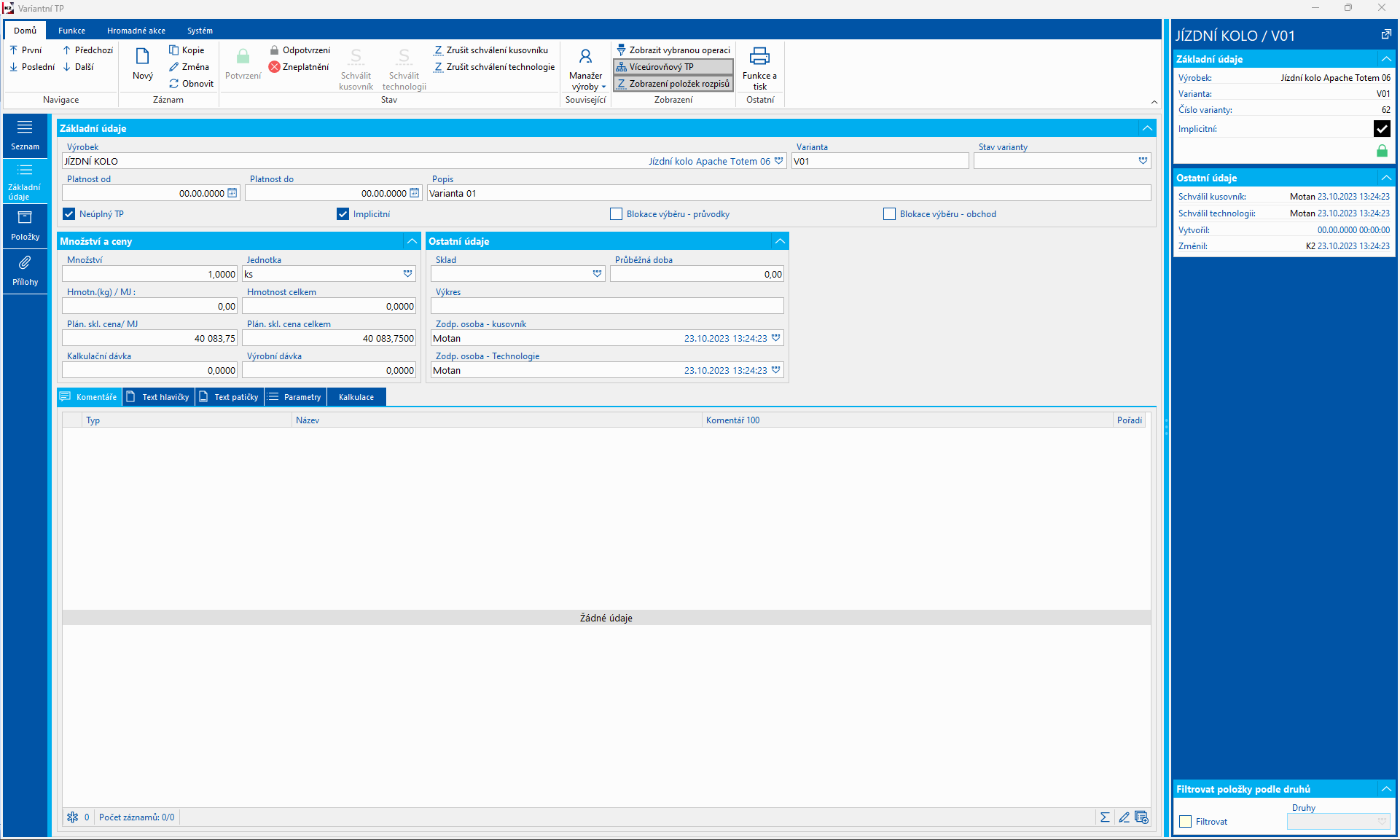The height and width of the screenshot is (840, 1400).
Task: Click the Nový record icon
Action: tap(142, 58)
